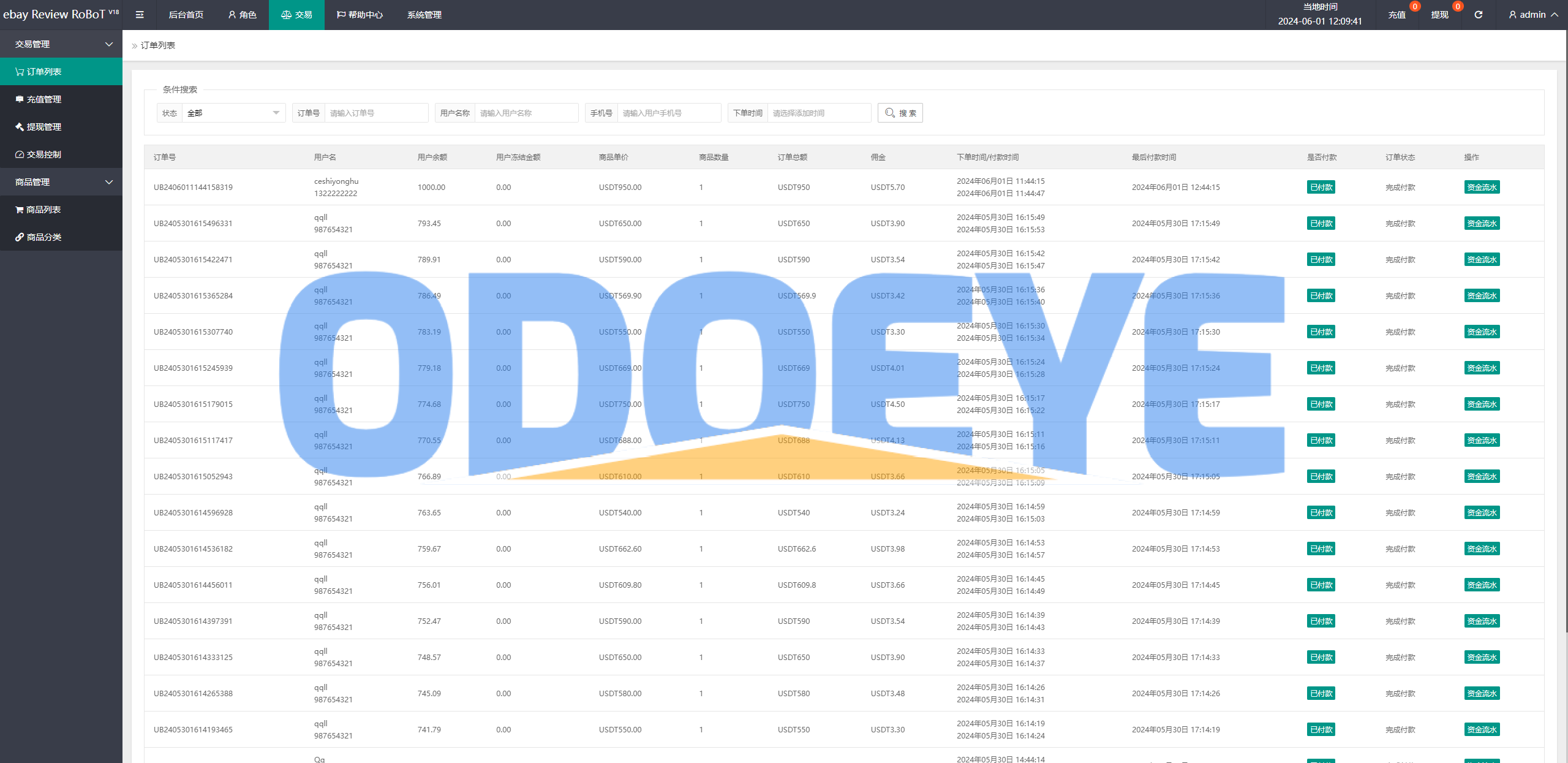Open 充值管理 in the sidebar
This screenshot has width=1568, height=763.
pyautogui.click(x=61, y=99)
